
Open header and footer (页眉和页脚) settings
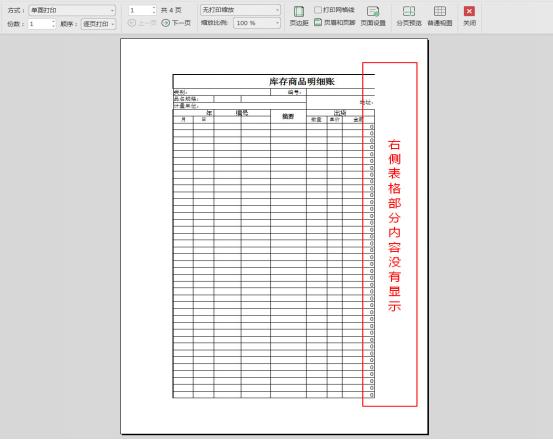(x=334, y=23)
